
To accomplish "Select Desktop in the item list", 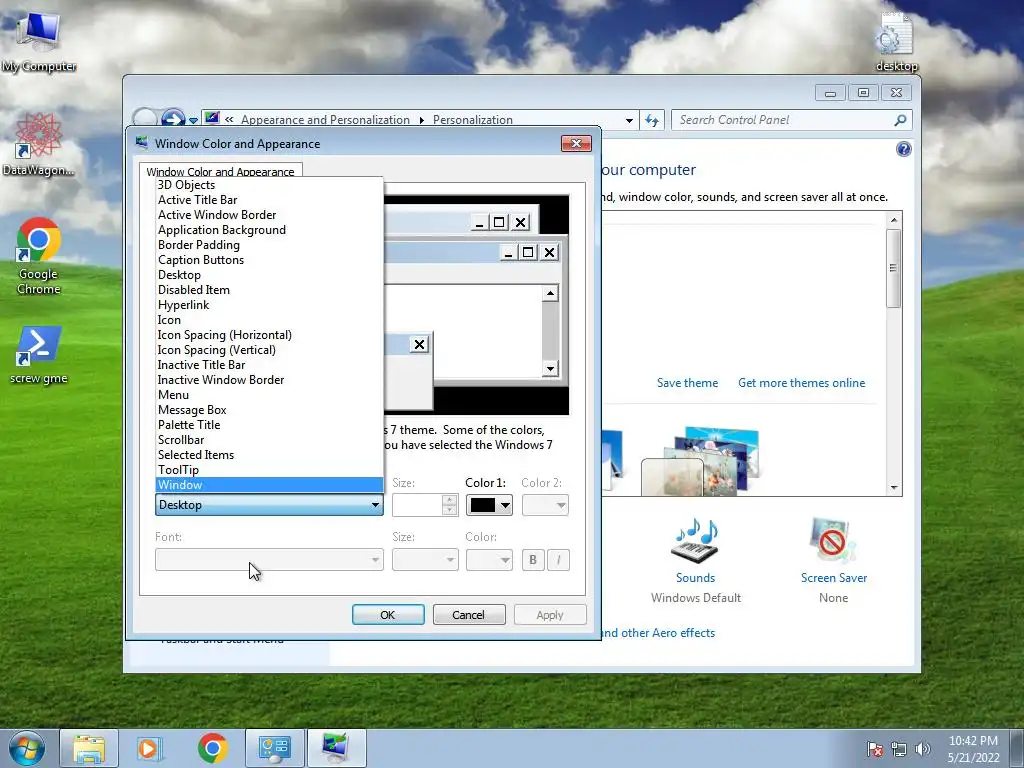I will tap(269, 275).
